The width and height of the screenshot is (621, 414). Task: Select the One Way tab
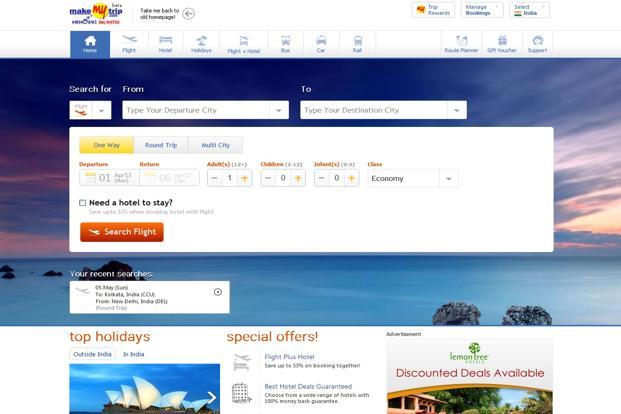tap(107, 145)
